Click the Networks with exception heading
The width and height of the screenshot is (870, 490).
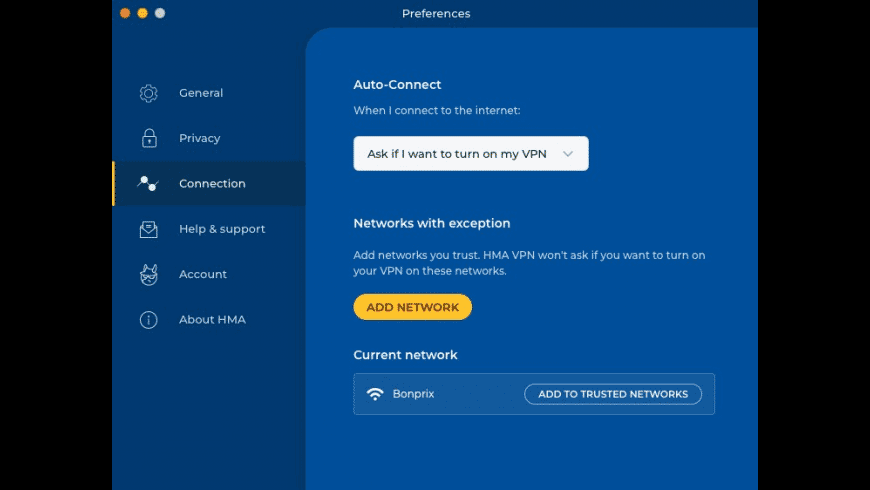pyautogui.click(x=432, y=224)
